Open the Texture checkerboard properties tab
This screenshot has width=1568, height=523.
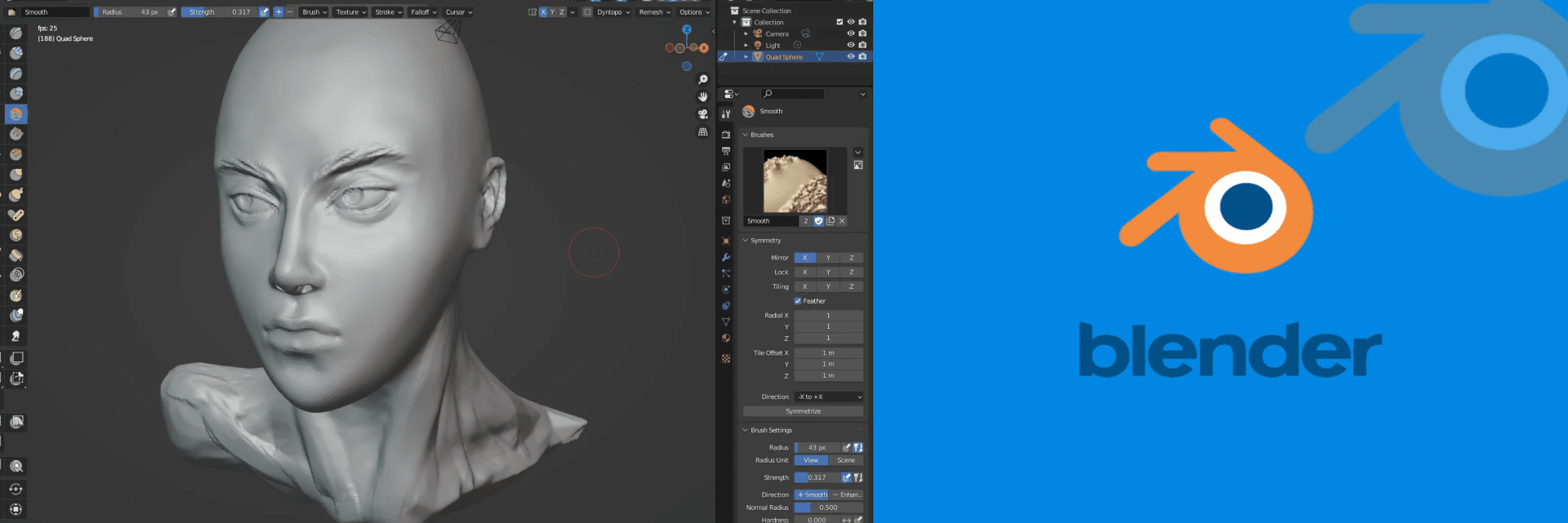726,359
